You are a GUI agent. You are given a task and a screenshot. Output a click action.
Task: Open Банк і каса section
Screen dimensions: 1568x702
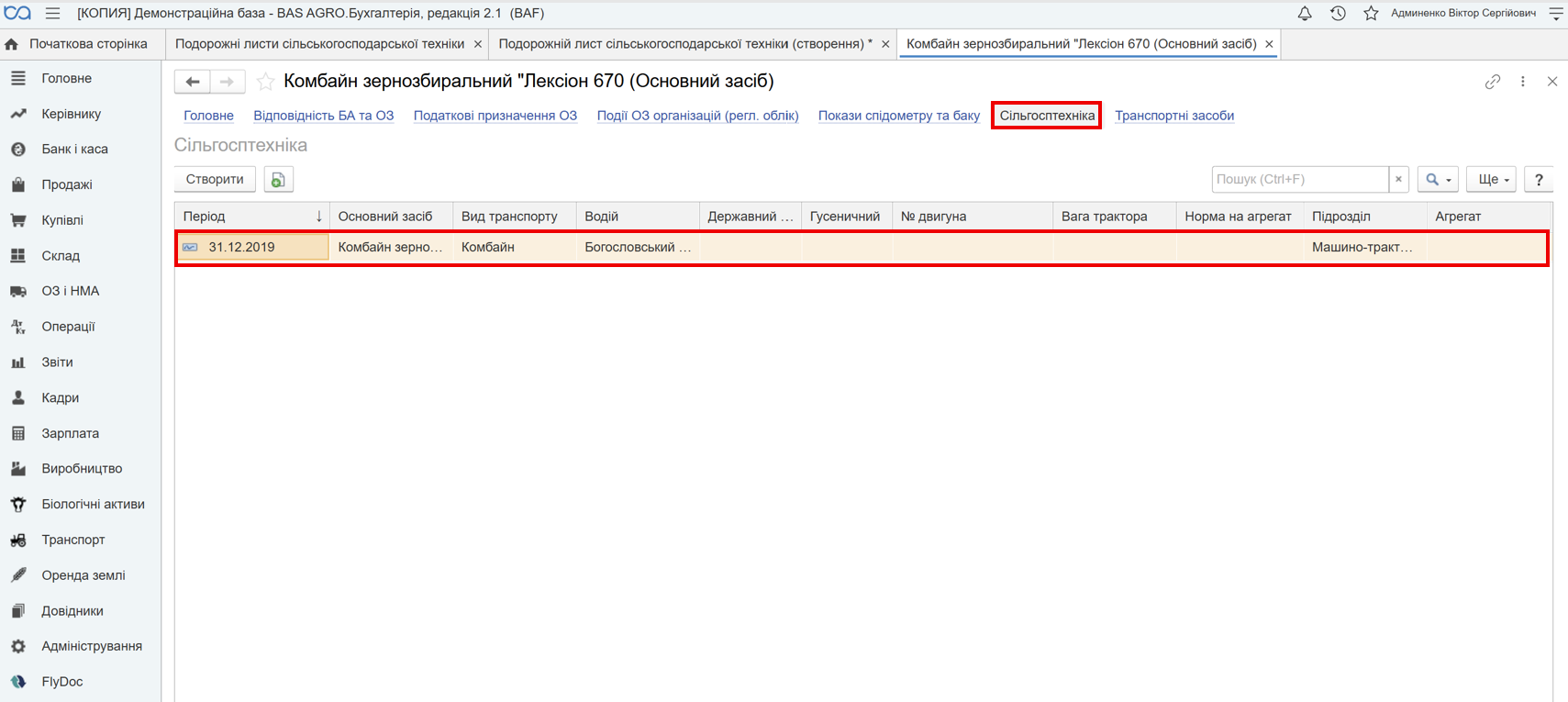tap(74, 149)
